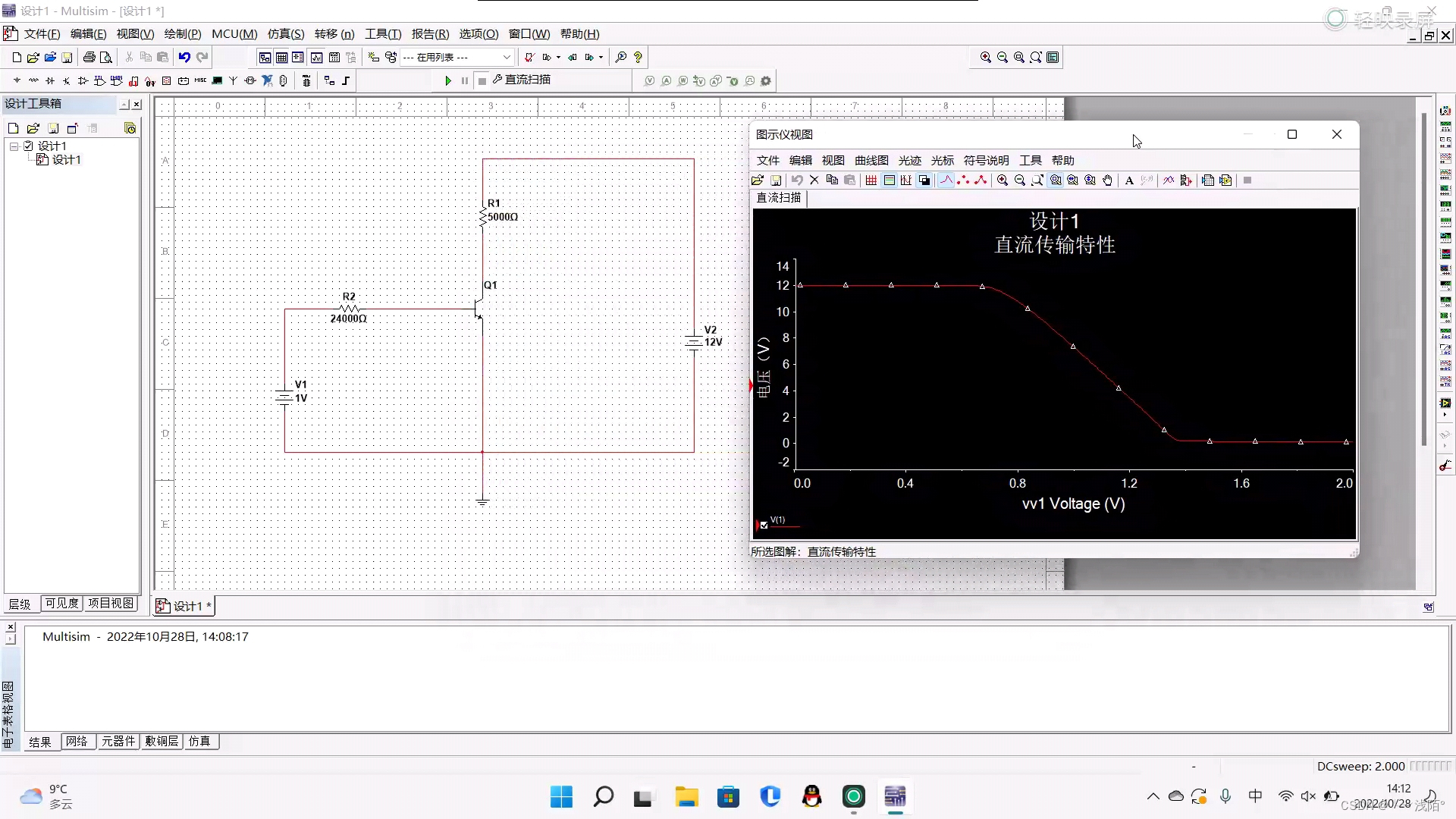The height and width of the screenshot is (819, 1456).
Task: Toggle black and white background in grapher view
Action: [x=924, y=180]
